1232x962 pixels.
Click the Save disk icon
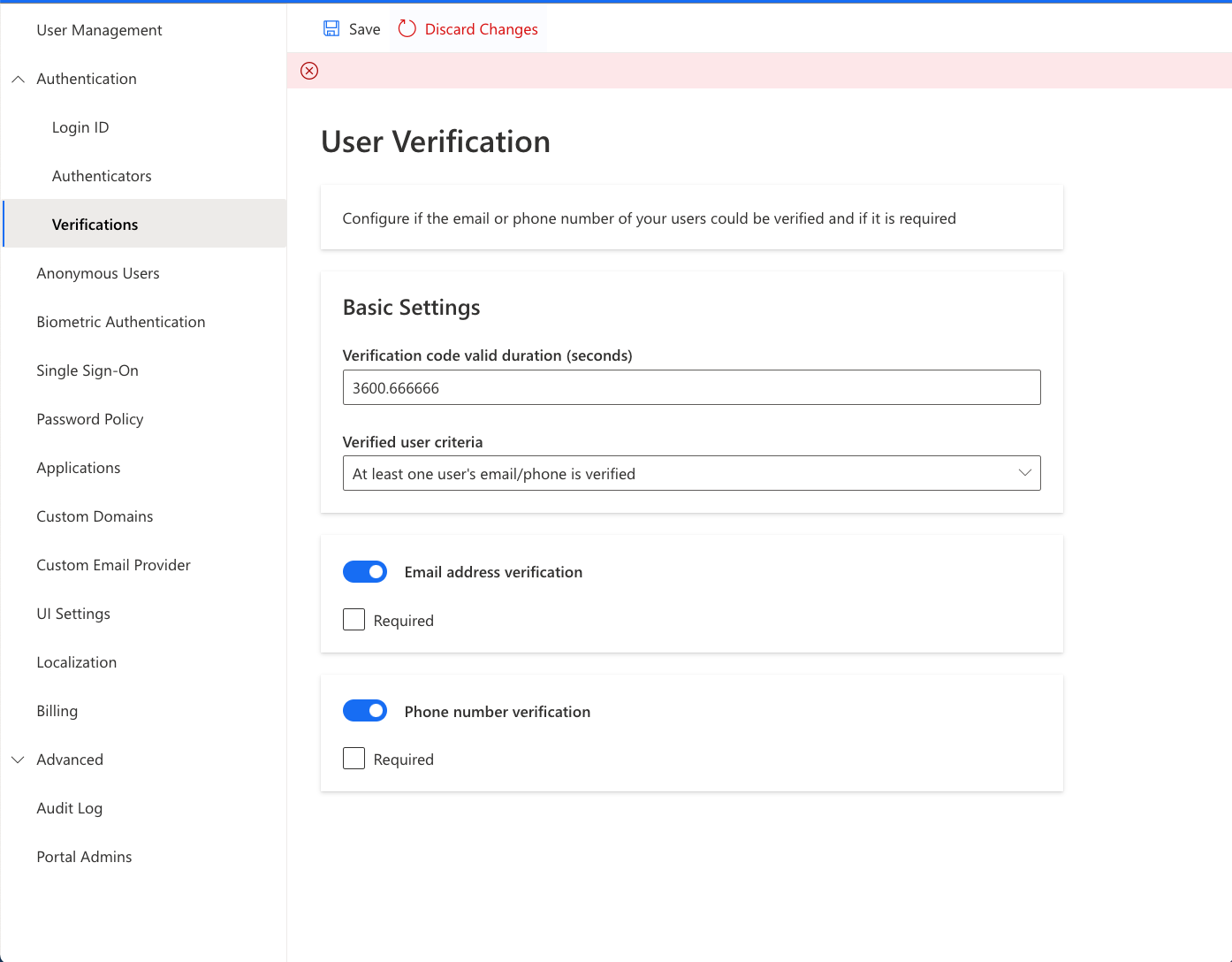[x=331, y=28]
